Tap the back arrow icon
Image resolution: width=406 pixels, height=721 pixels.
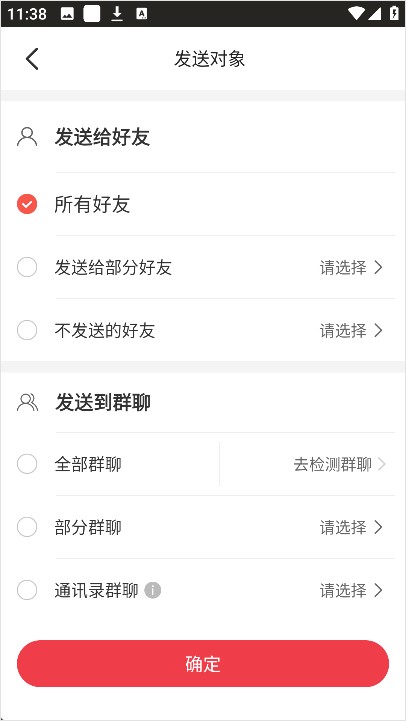(x=32, y=59)
